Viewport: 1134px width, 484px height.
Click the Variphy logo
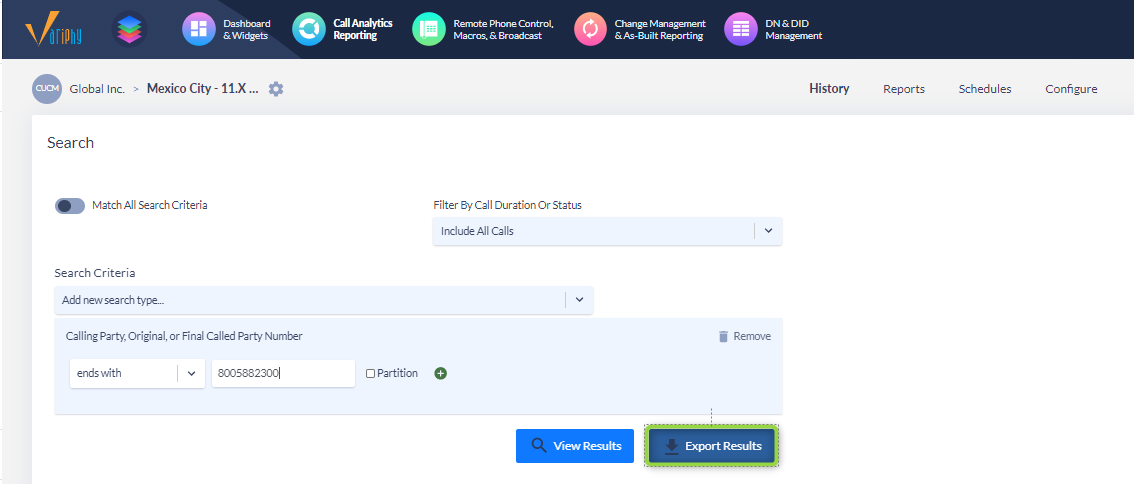[54, 30]
